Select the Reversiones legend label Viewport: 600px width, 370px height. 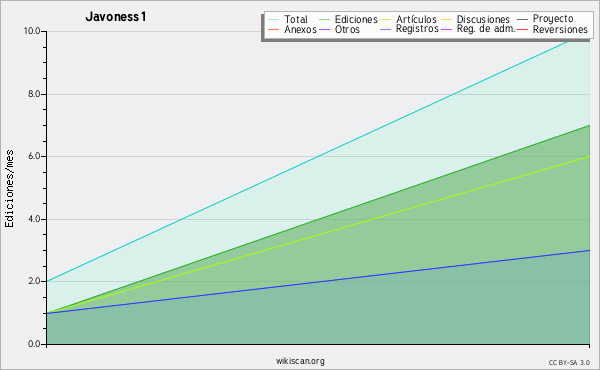pyautogui.click(x=560, y=29)
